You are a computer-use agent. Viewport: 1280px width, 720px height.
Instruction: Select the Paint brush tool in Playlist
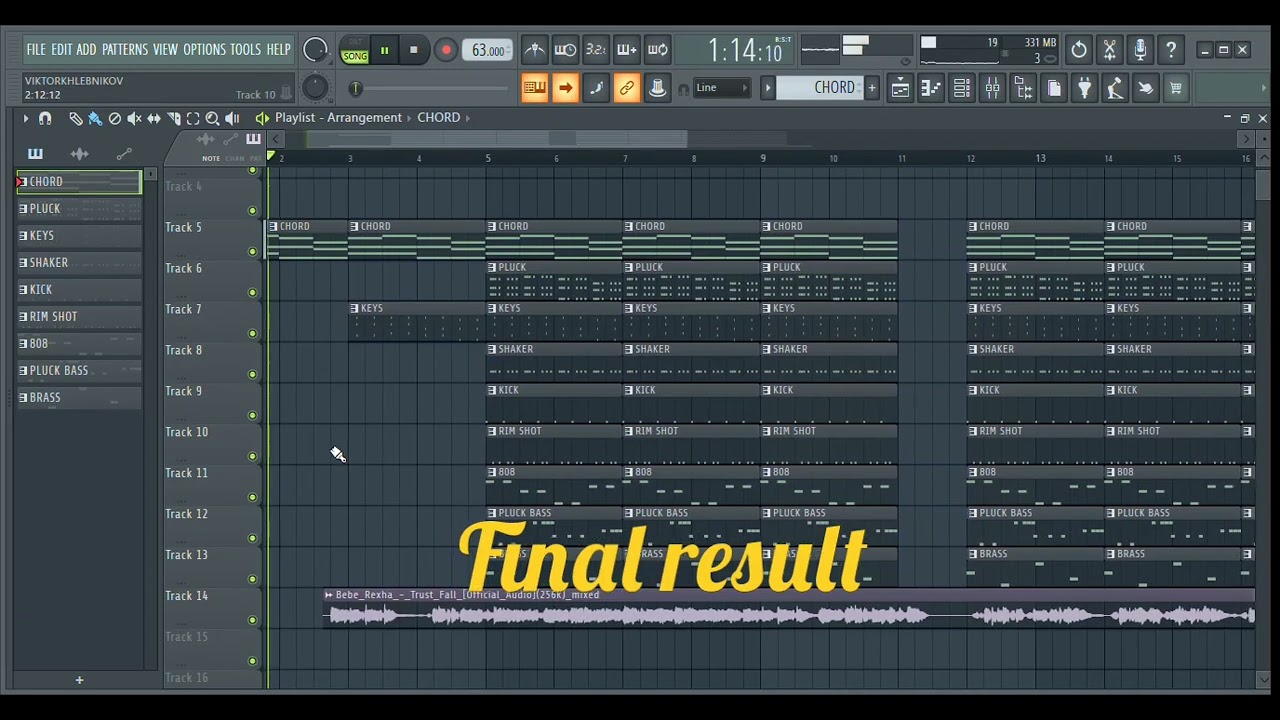(95, 118)
